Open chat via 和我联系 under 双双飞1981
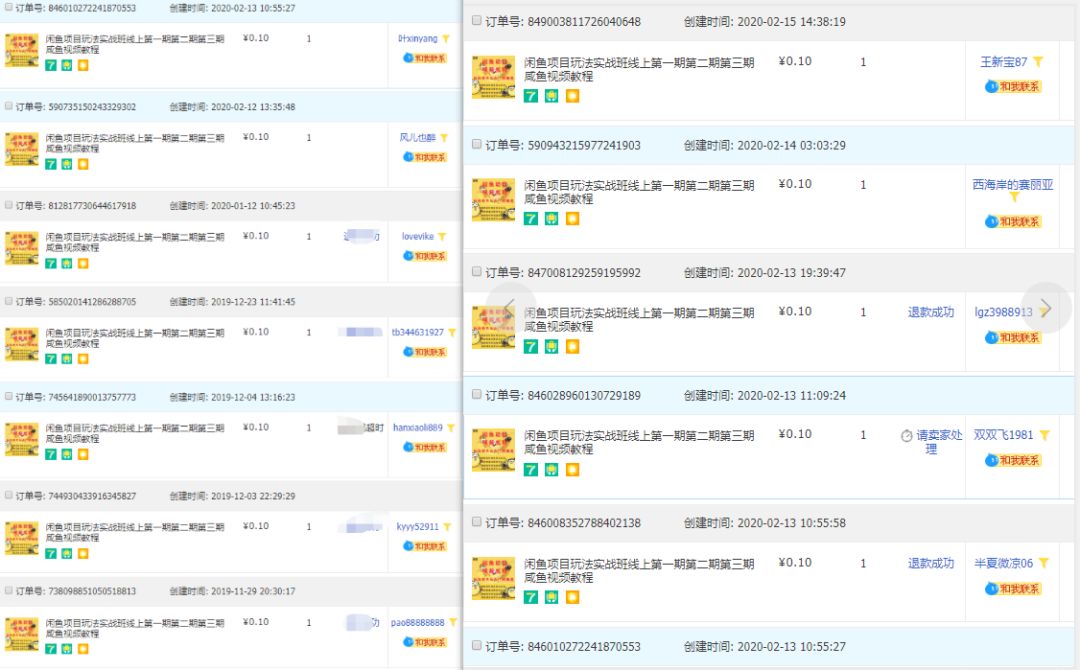This screenshot has height=670, width=1080. (x=1013, y=460)
